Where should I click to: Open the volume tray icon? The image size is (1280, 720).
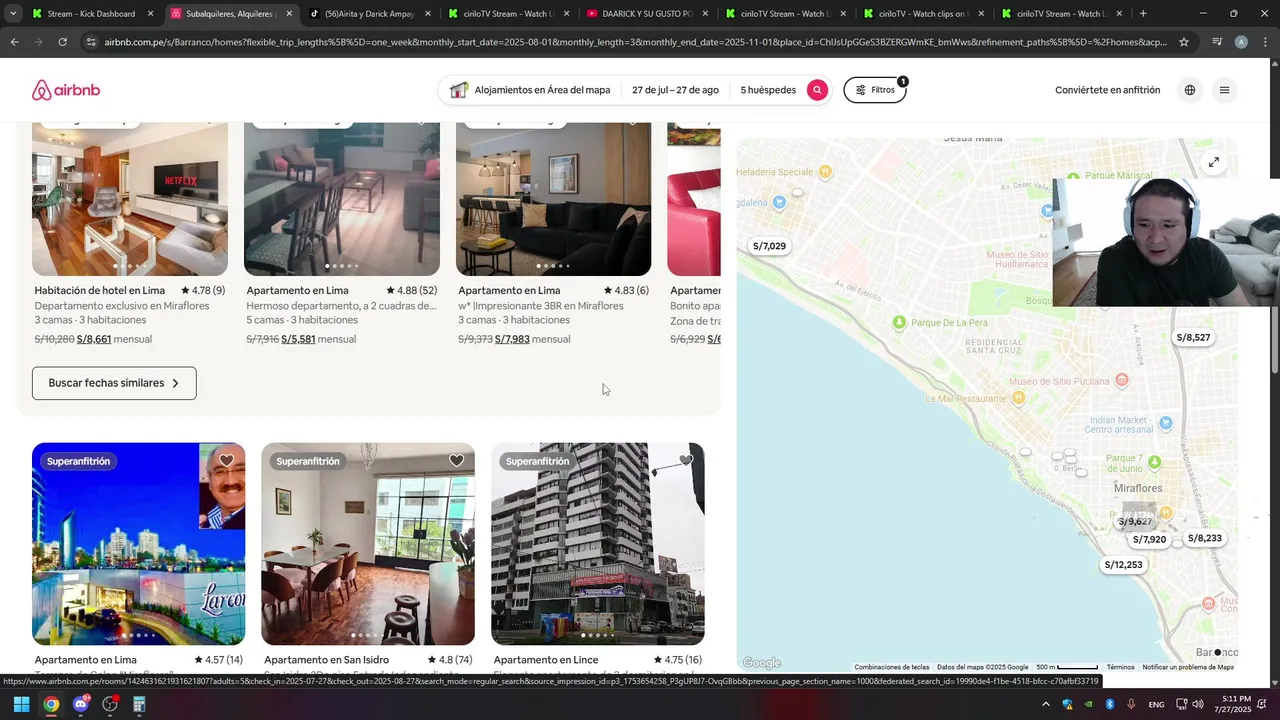[x=1198, y=704]
